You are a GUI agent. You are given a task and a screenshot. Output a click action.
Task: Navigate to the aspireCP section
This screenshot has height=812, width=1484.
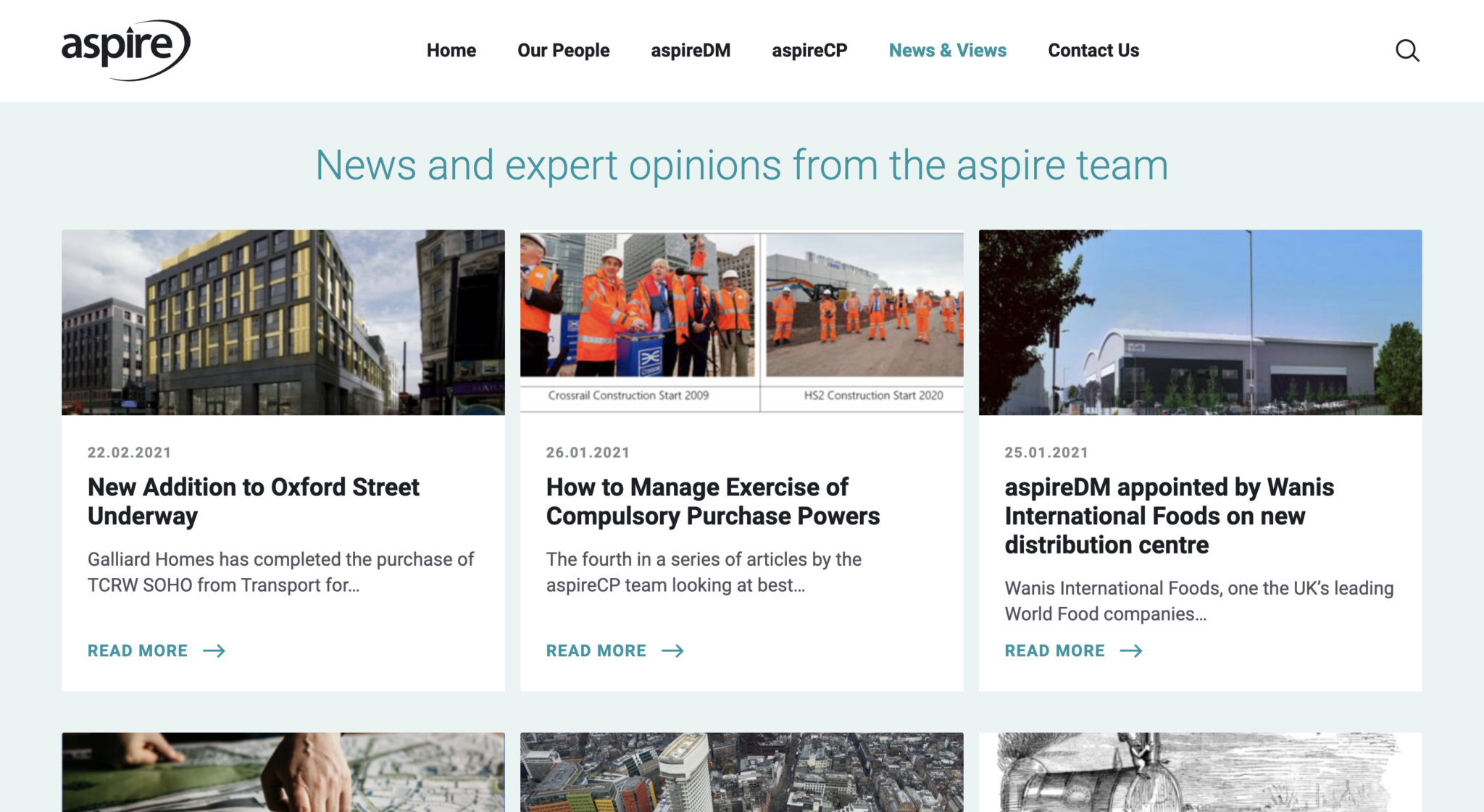(x=809, y=50)
